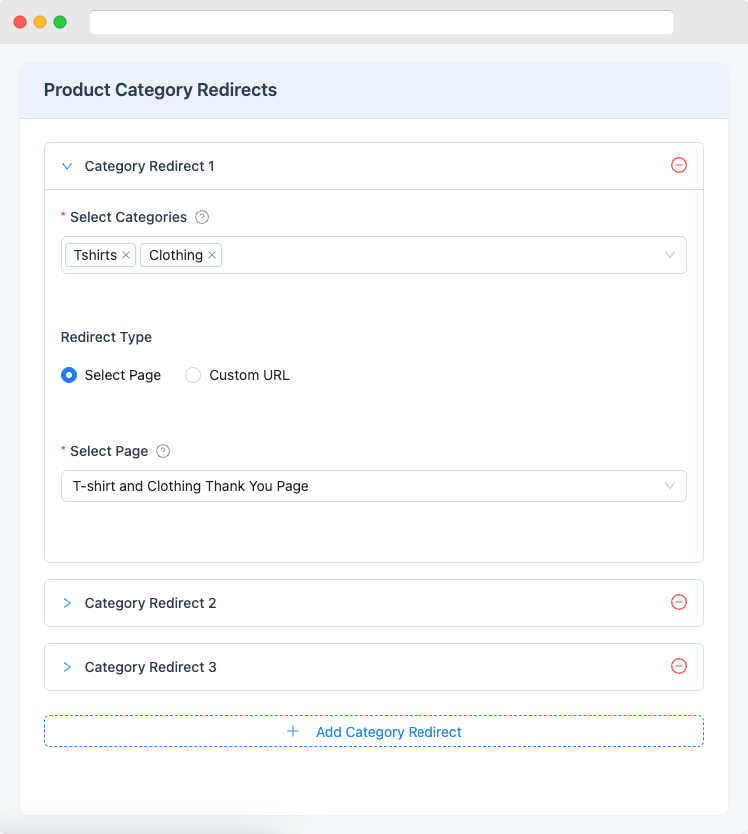This screenshot has width=748, height=834.
Task: Switch redirect type to Custom URL
Action: pos(192,375)
